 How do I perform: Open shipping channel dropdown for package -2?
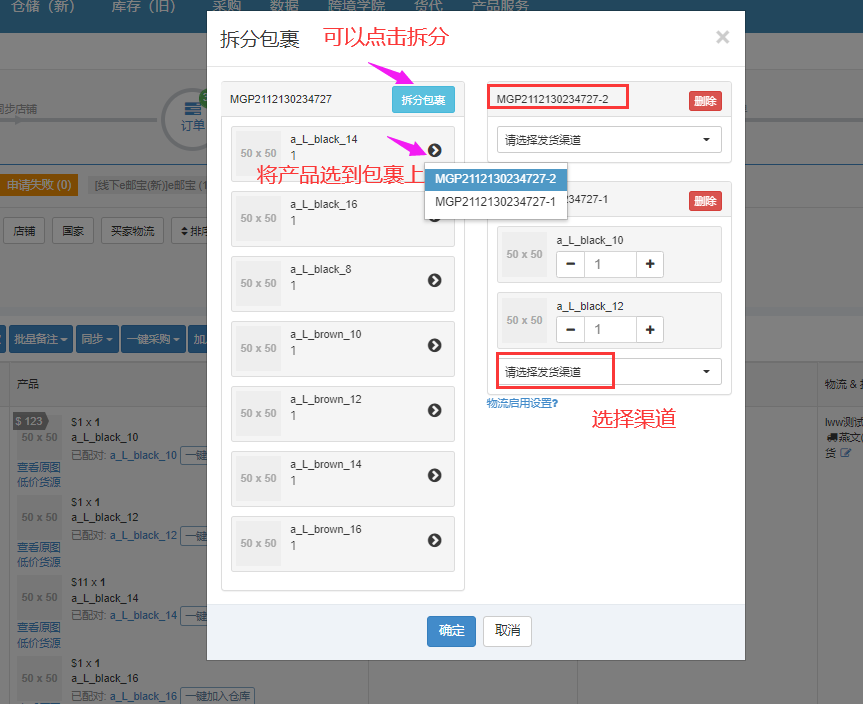tap(609, 140)
